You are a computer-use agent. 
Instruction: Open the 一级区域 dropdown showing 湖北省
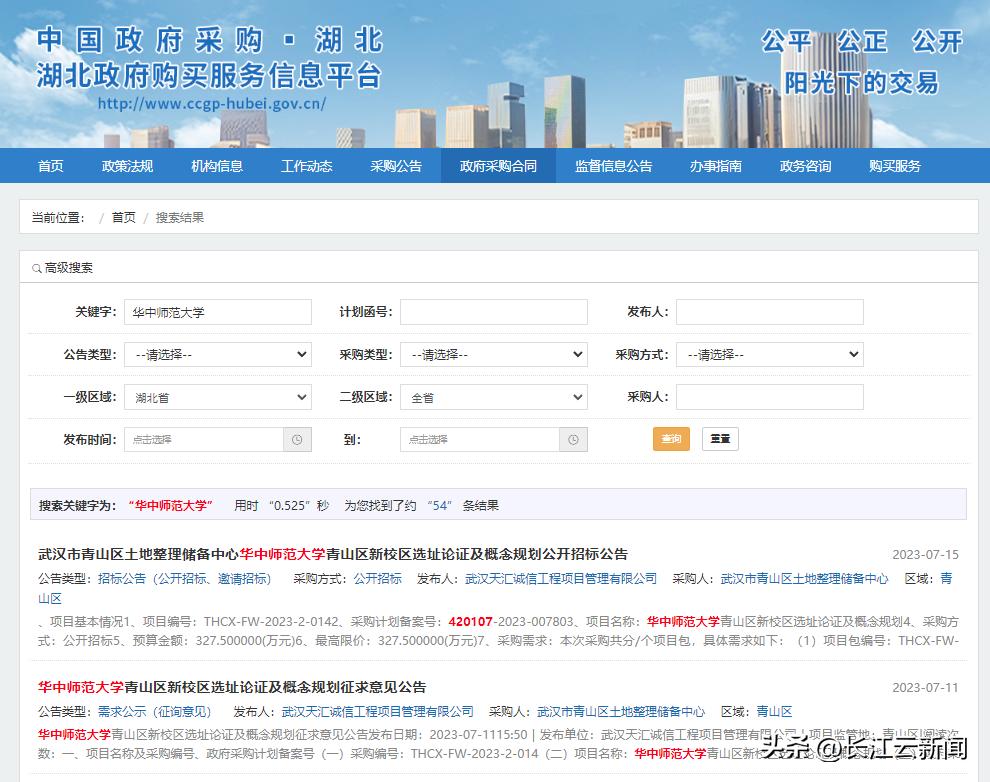[218, 397]
